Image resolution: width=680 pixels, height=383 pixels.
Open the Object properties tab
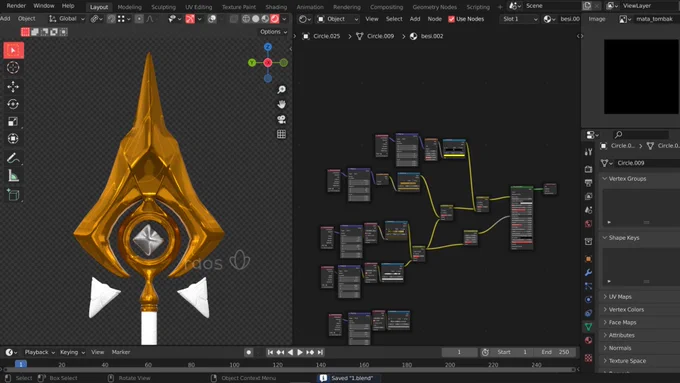click(588, 259)
